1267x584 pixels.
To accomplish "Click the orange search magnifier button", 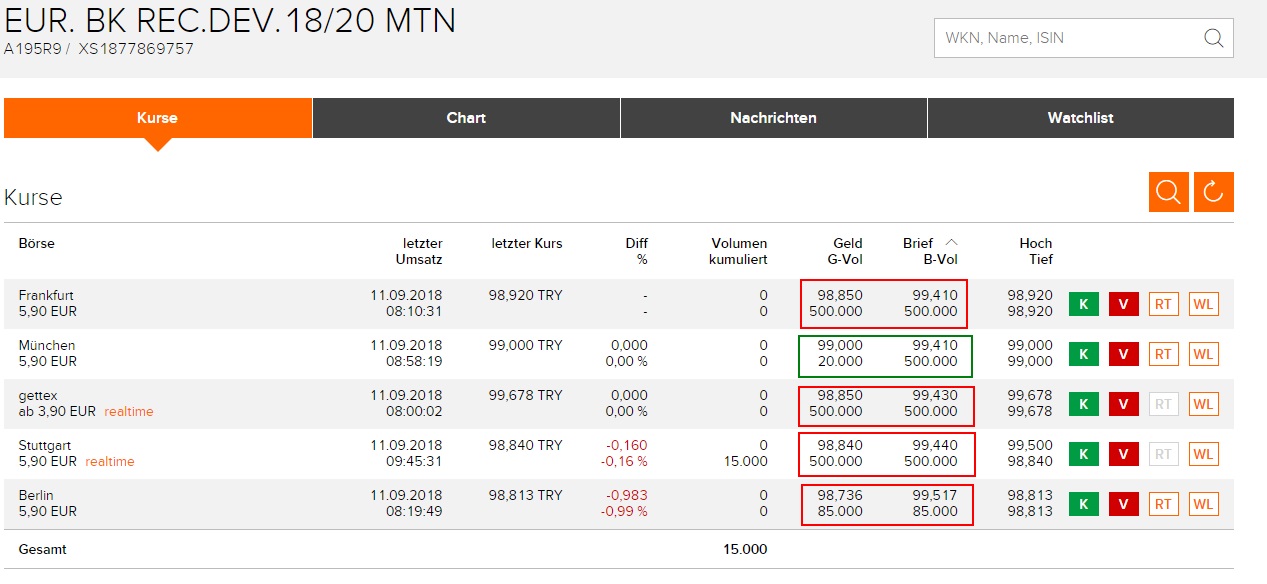I will 1168,192.
